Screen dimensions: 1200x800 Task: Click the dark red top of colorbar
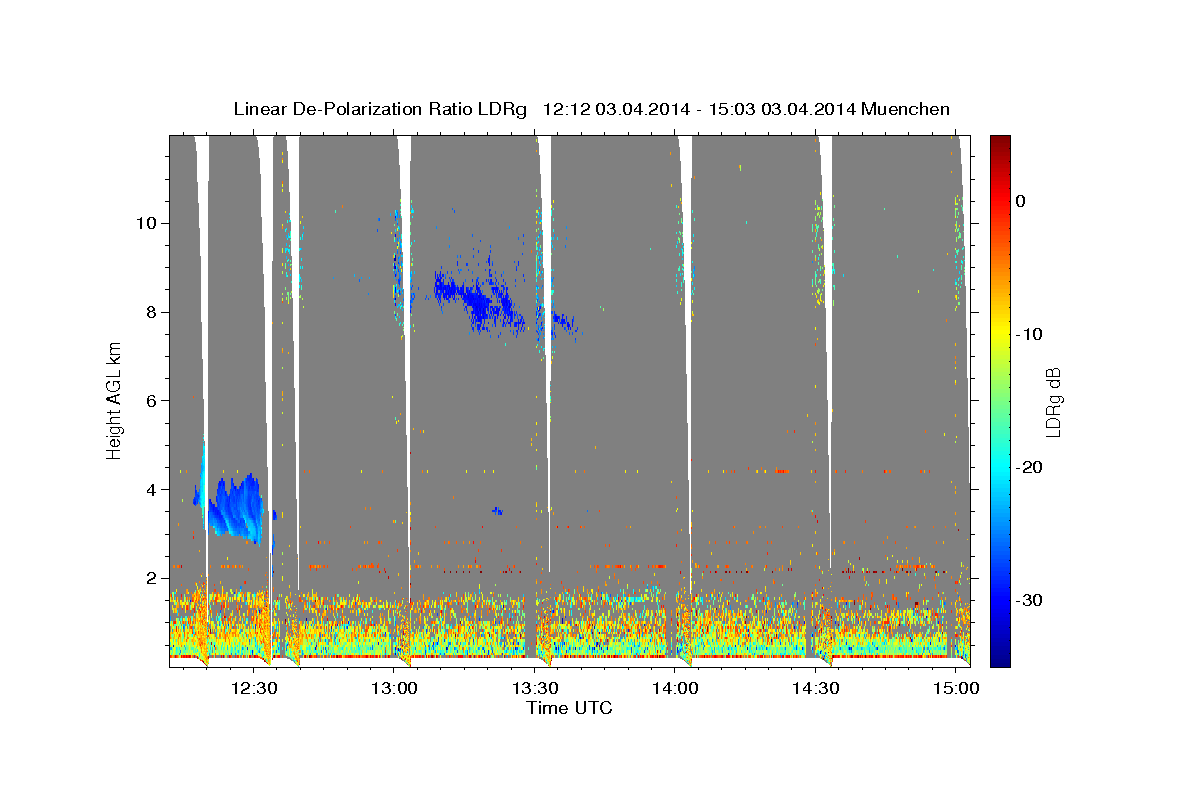(1000, 142)
